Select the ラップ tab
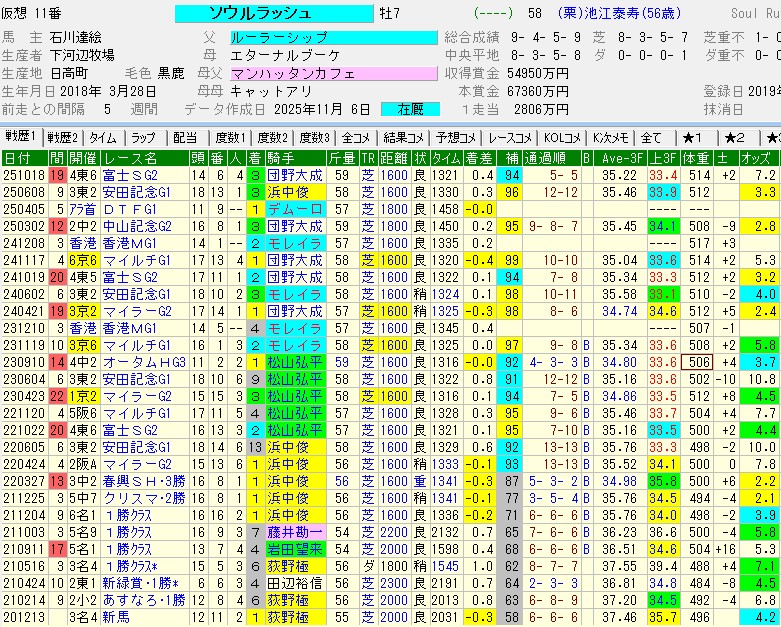 click(144, 138)
